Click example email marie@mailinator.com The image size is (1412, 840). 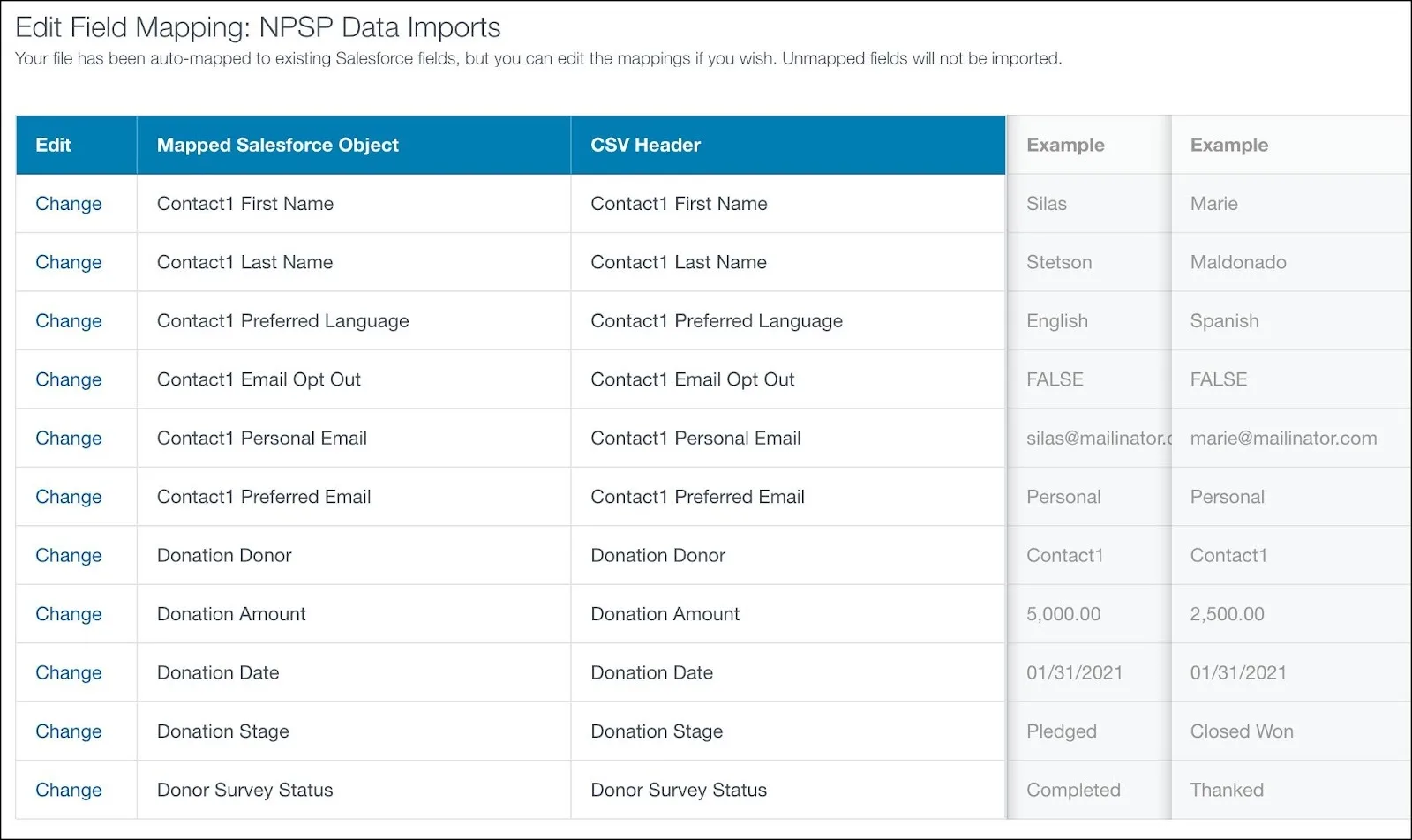pos(1283,439)
